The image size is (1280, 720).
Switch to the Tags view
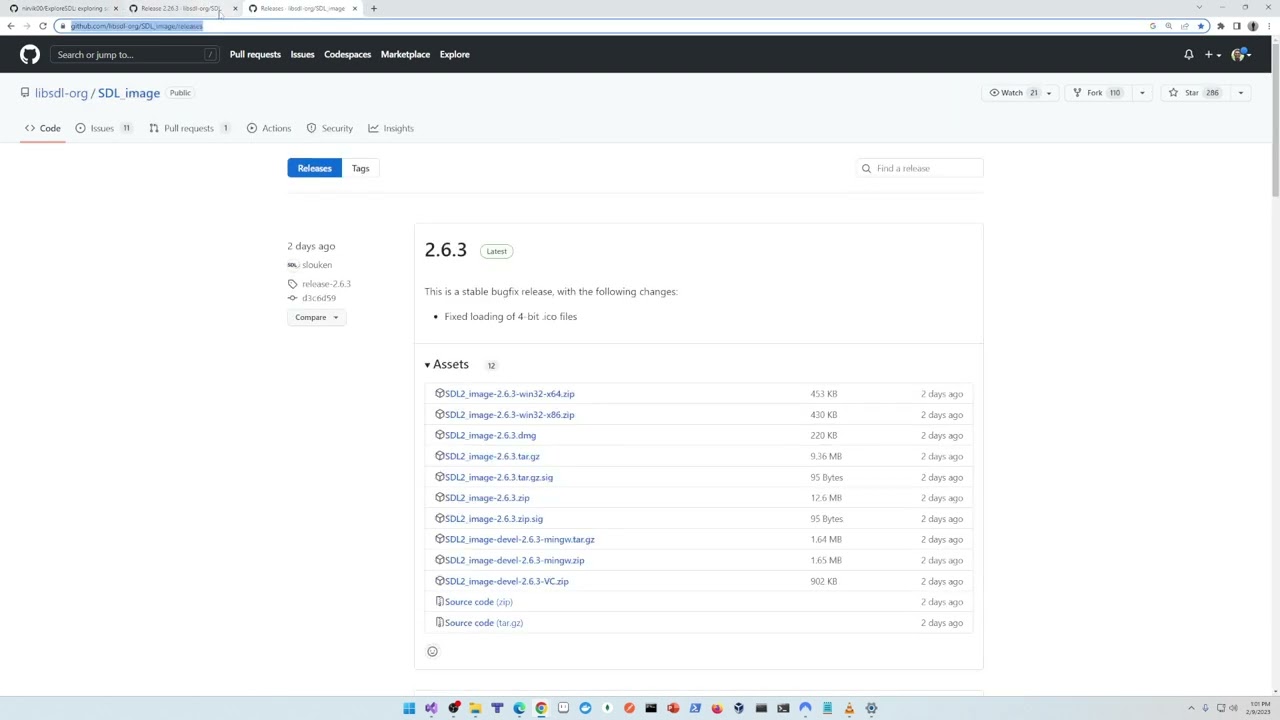360,168
